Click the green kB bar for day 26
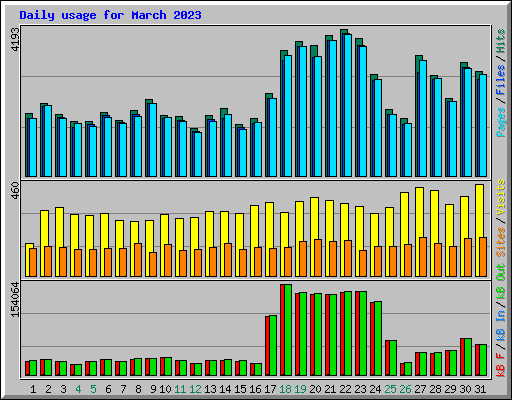The width and height of the screenshot is (512, 400). point(408,369)
